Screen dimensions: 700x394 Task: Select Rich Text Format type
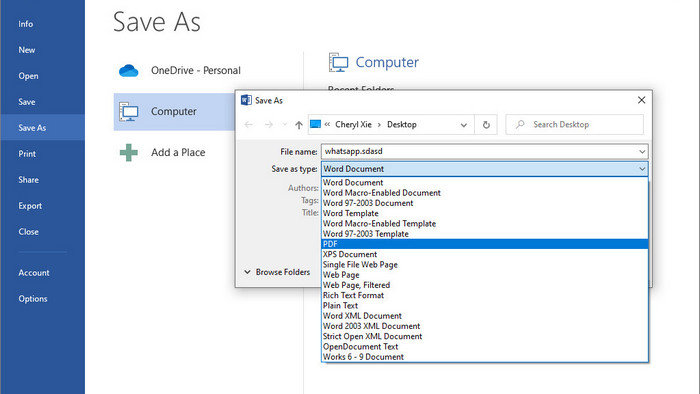coord(485,295)
